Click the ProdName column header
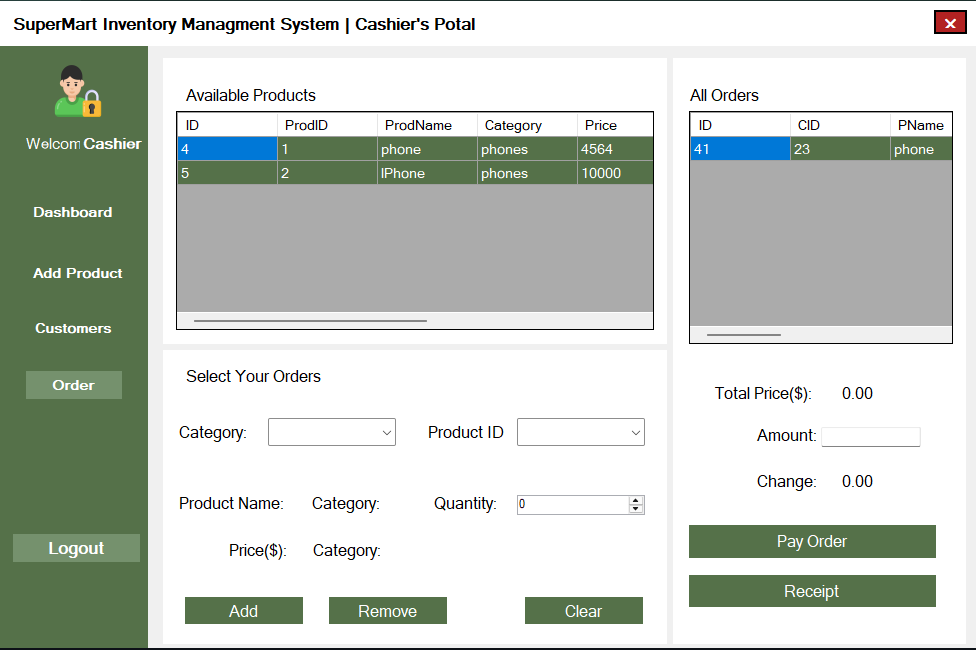 427,125
